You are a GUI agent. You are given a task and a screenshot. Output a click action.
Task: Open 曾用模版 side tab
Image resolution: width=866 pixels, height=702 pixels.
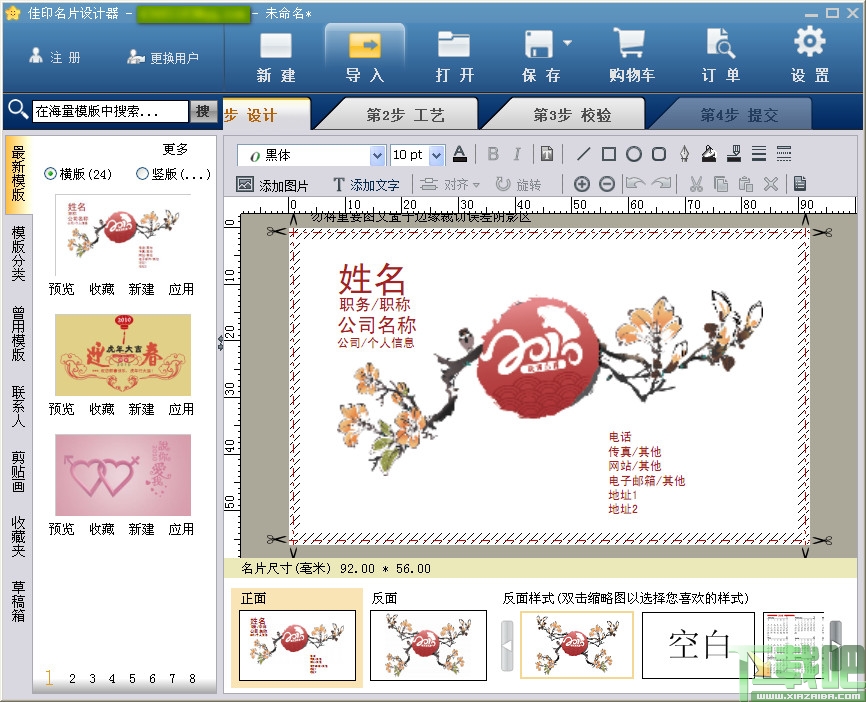(x=18, y=334)
